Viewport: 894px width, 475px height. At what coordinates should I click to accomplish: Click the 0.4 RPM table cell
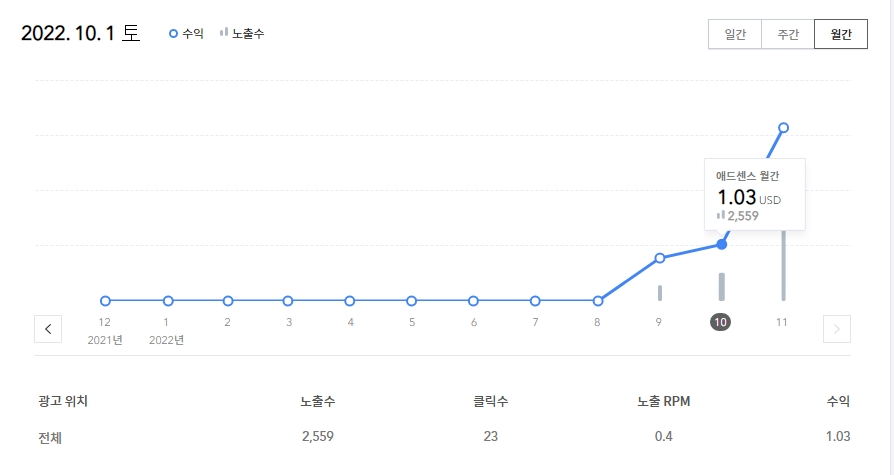tap(664, 437)
